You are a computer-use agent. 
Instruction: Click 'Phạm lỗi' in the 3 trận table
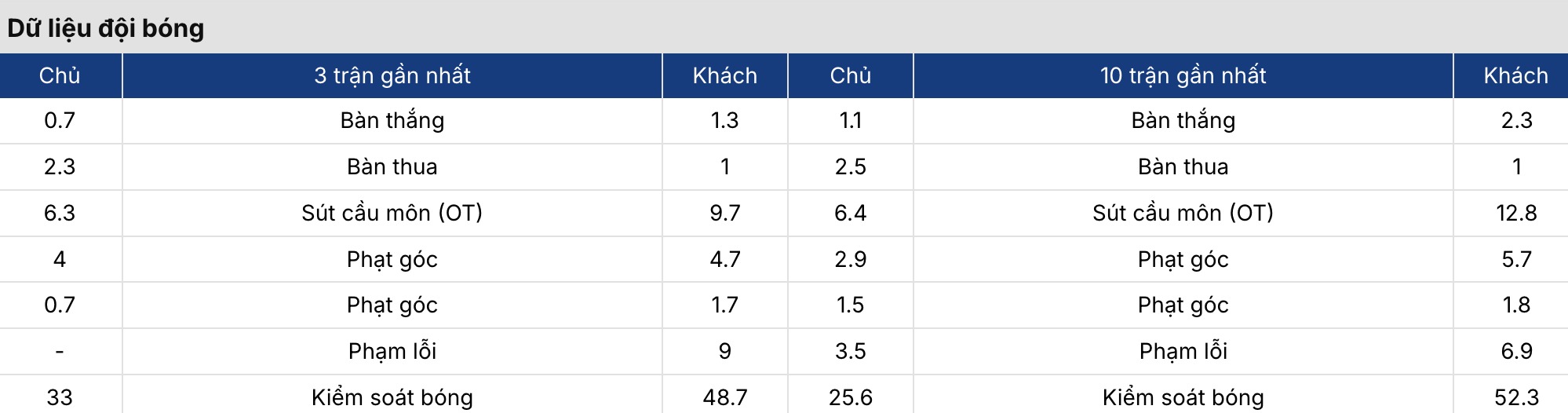392,351
